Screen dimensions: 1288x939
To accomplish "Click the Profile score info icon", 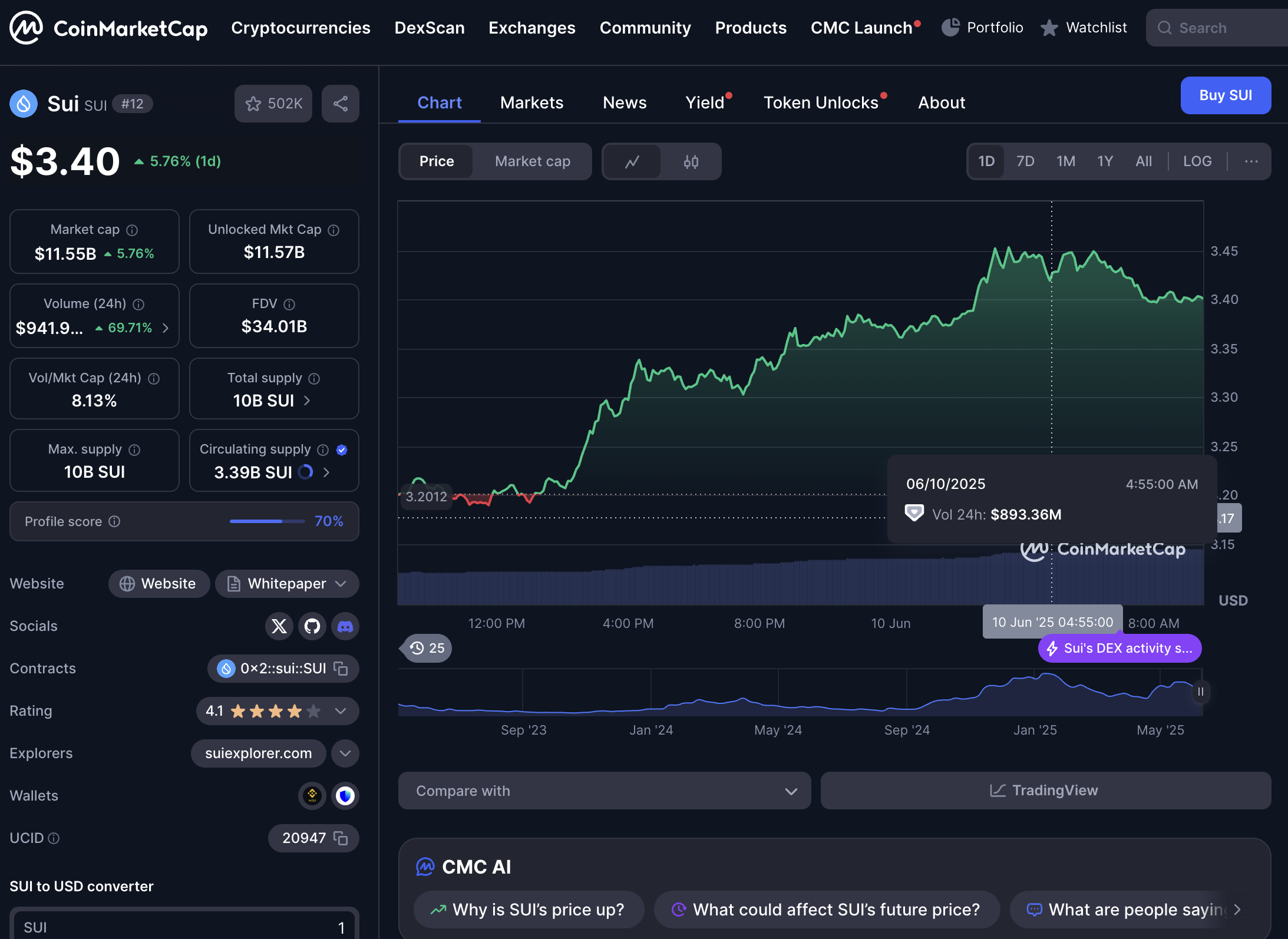I will pyautogui.click(x=115, y=521).
